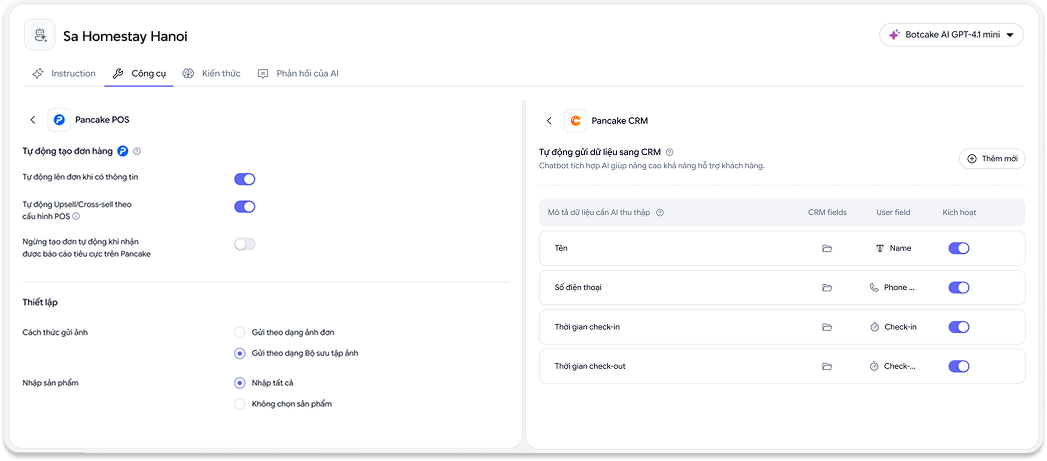Switch to the Instruction tab
Viewport: 1047px width, 461px height.
(x=64, y=73)
